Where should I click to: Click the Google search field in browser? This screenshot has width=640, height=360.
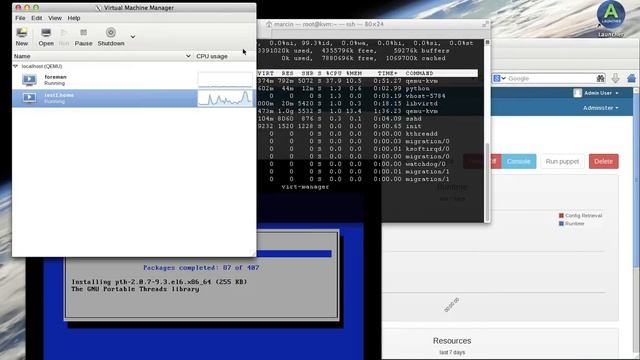pyautogui.click(x=551, y=78)
